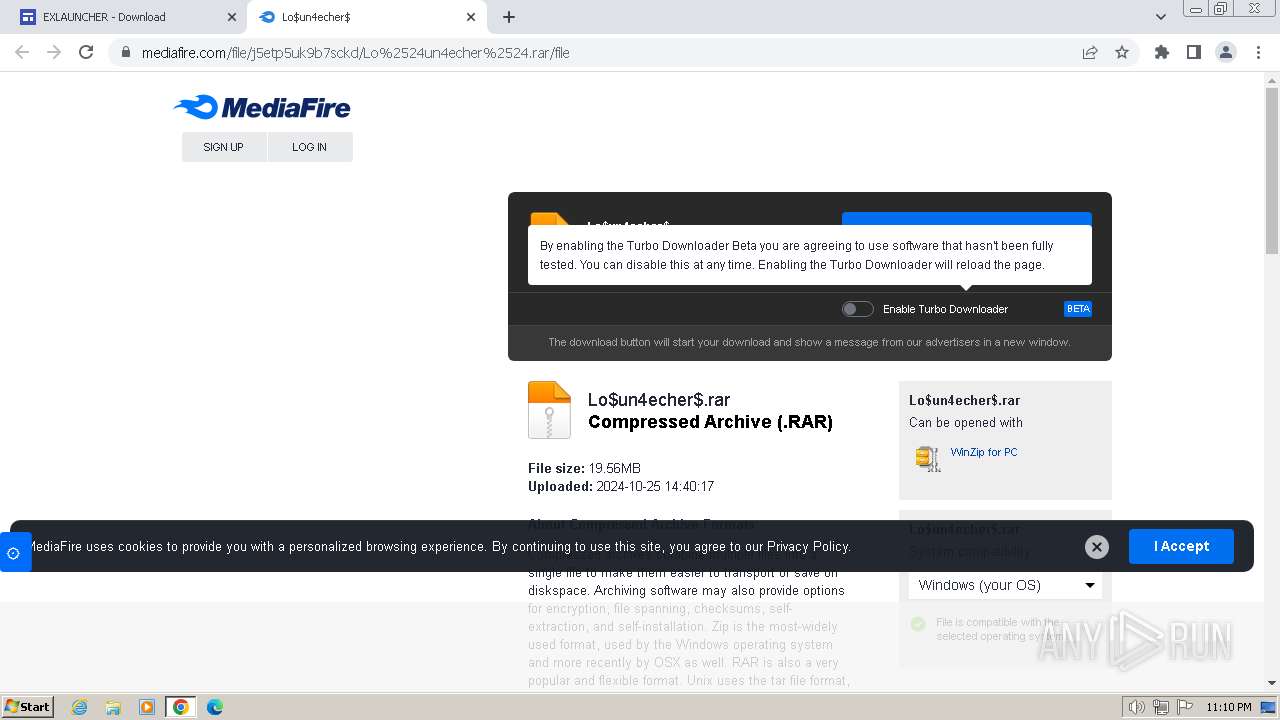Click the LOG IN button
Image resolution: width=1280 pixels, height=720 pixels.
point(310,147)
